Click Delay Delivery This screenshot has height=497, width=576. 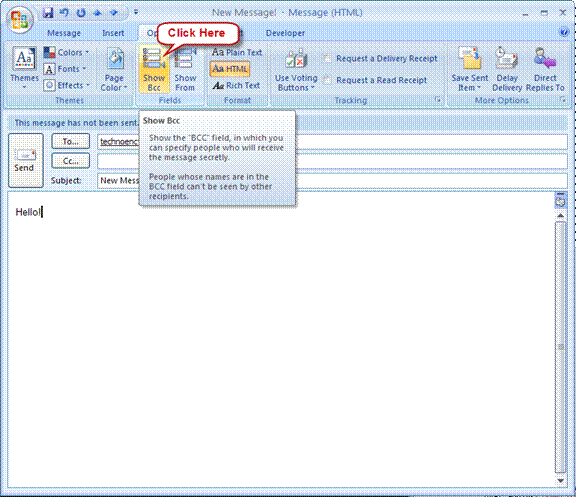[x=507, y=69]
